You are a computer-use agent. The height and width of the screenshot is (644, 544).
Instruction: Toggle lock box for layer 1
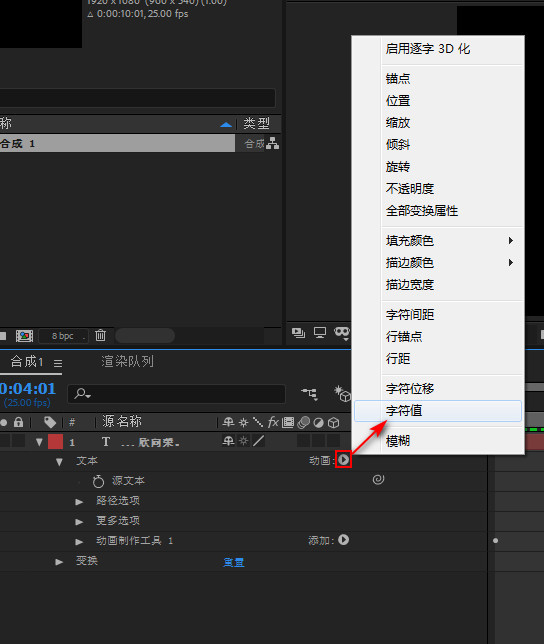[x=18, y=440]
